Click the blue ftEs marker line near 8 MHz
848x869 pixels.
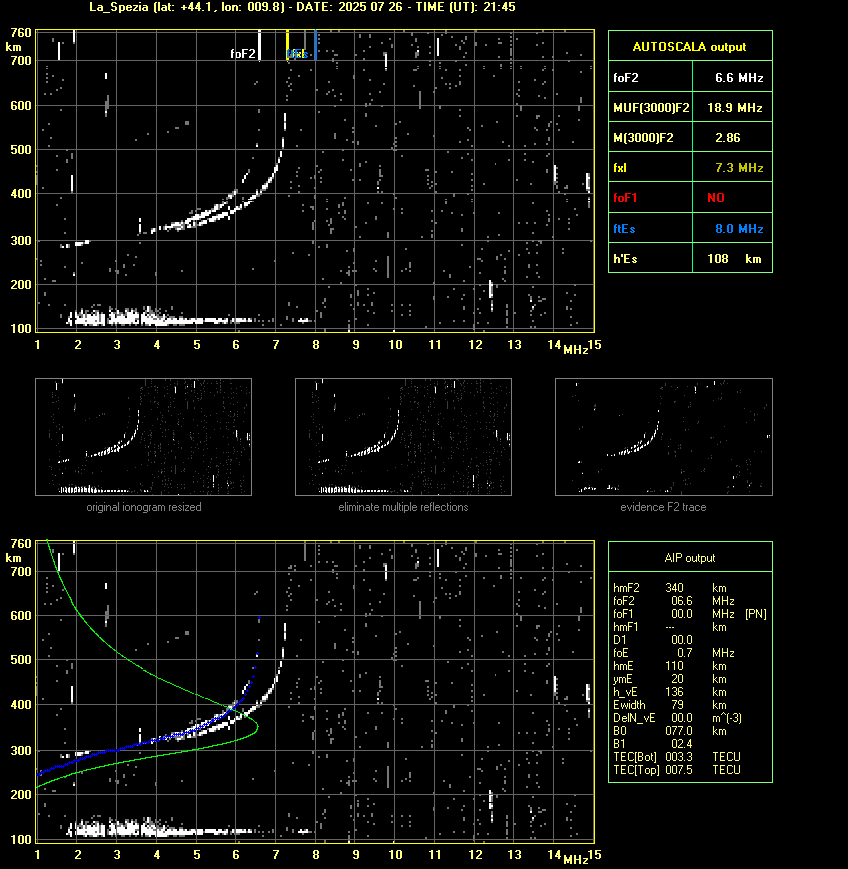[x=315, y=44]
